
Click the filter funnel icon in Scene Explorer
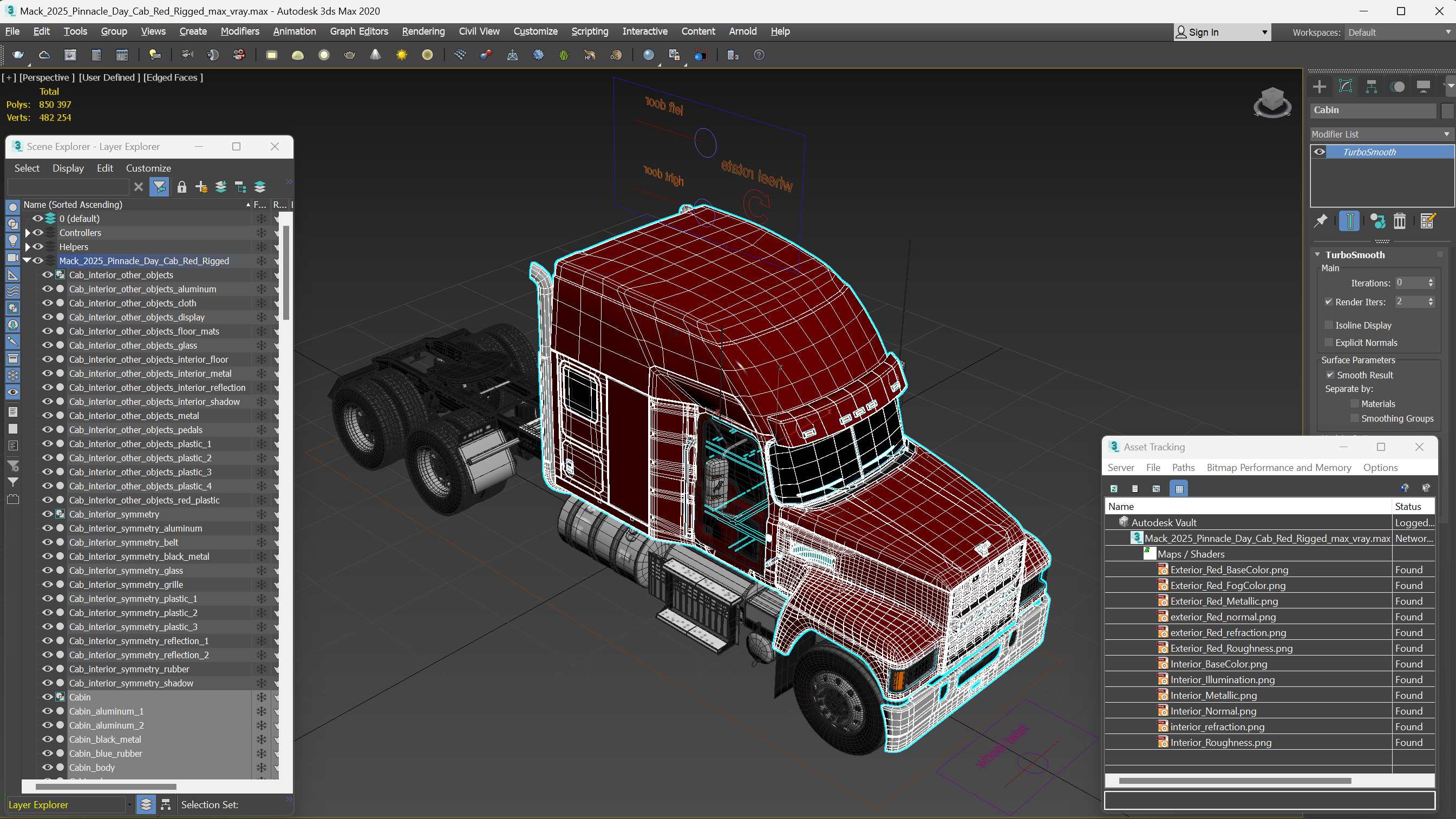click(x=159, y=187)
